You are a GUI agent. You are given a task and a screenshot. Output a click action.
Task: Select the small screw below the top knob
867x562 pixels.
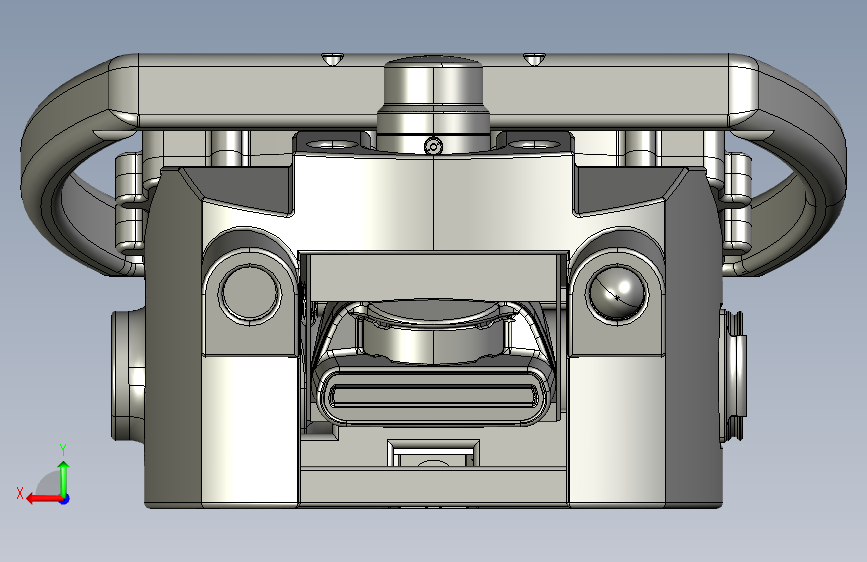[x=434, y=147]
